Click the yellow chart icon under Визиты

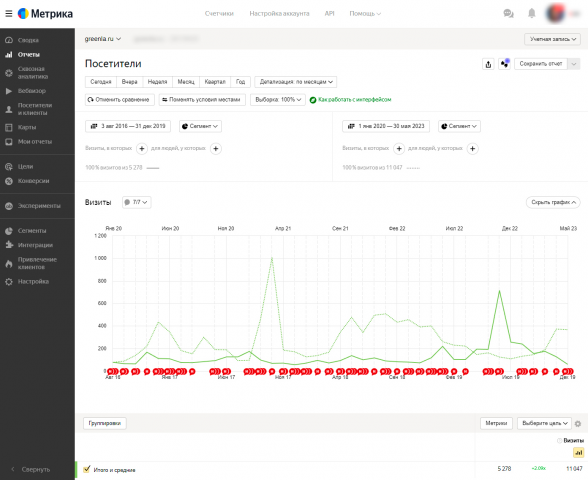578,453
